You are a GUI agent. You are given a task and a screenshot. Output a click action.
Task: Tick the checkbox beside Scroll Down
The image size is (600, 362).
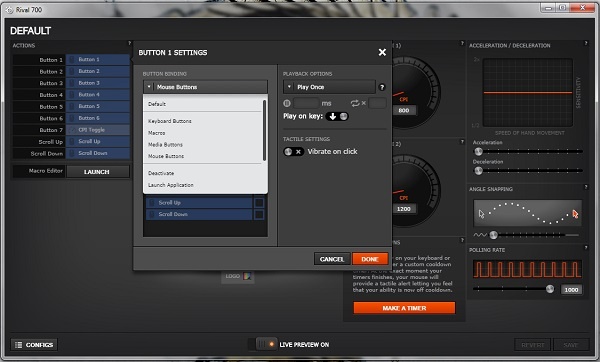click(259, 214)
